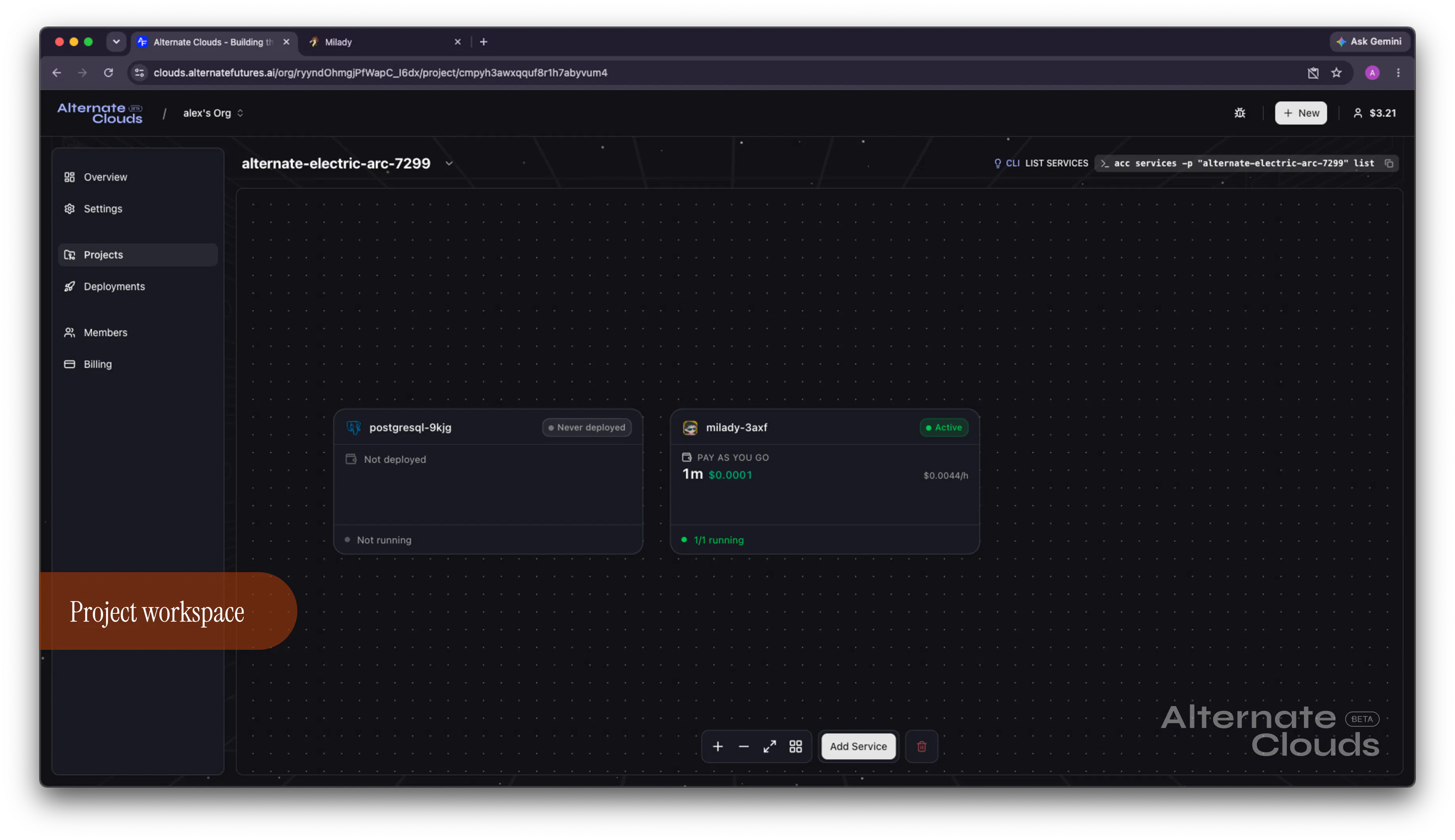The height and width of the screenshot is (840, 1455).
Task: Close the Milady browser tab
Action: click(458, 42)
